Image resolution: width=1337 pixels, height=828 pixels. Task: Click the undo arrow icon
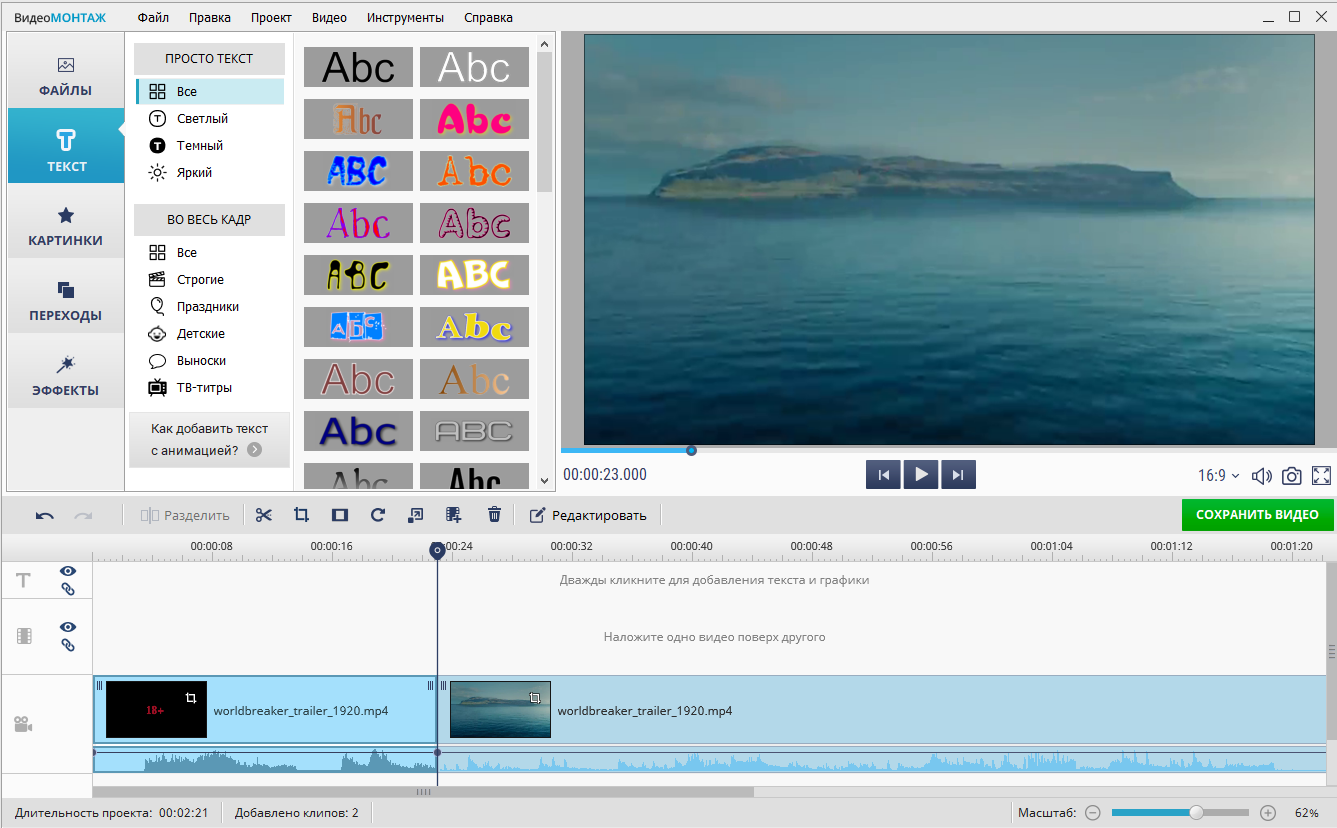[45, 516]
